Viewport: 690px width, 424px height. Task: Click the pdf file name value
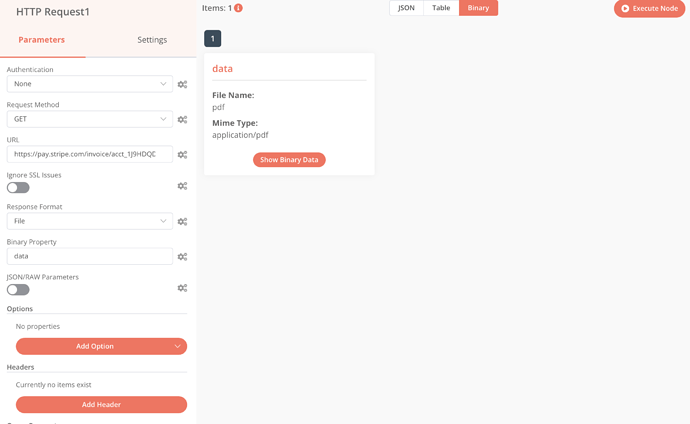click(x=218, y=107)
